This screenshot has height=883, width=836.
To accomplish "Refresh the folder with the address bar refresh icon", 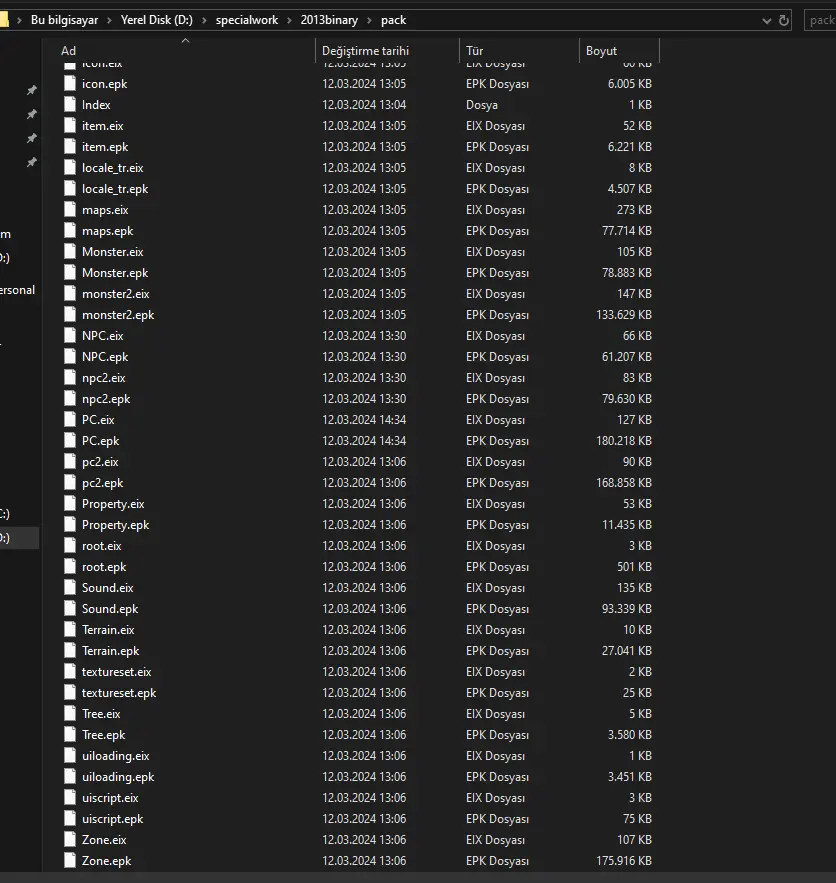I will [x=784, y=20].
